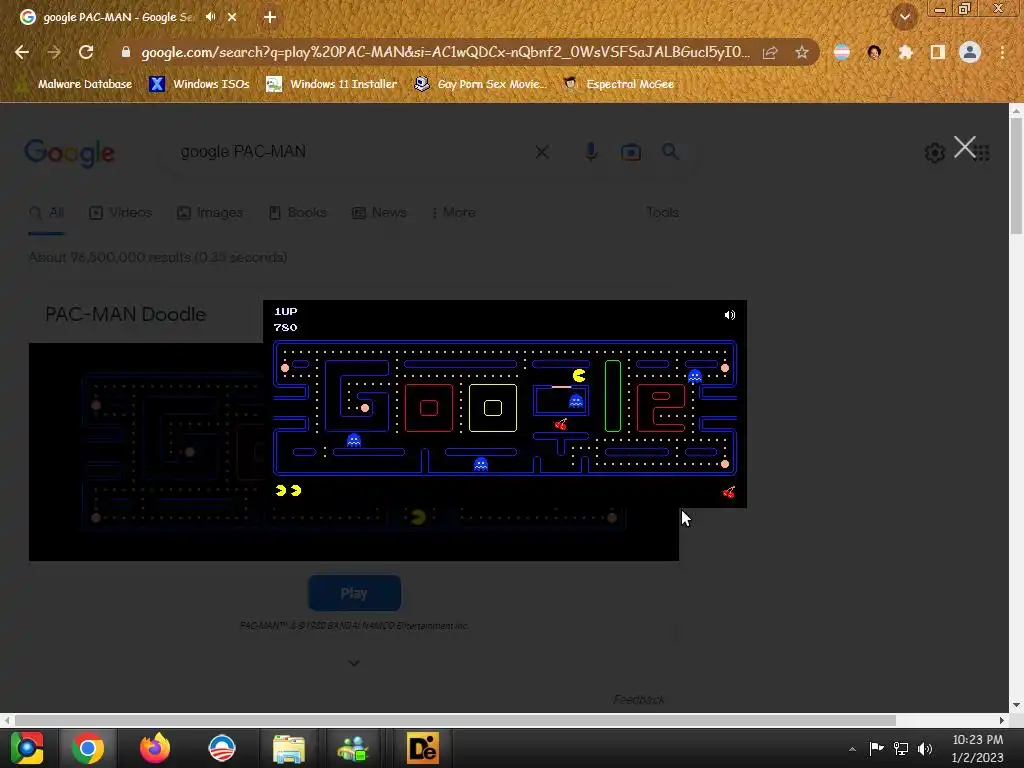Bookmark this page with the star
This screenshot has height=768, width=1024.
(x=802, y=52)
